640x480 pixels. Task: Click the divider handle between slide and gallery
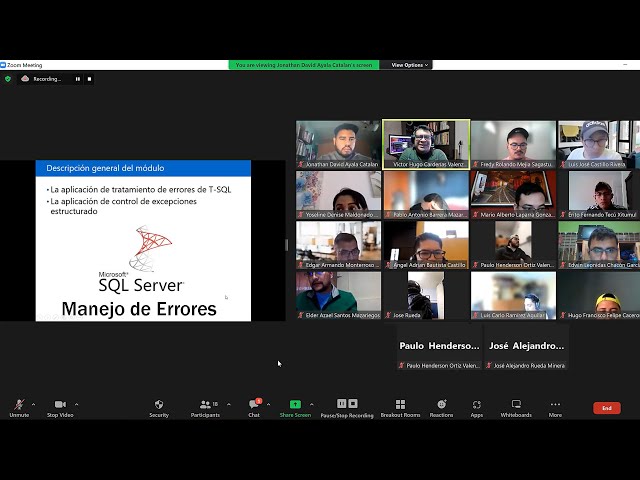click(x=287, y=245)
